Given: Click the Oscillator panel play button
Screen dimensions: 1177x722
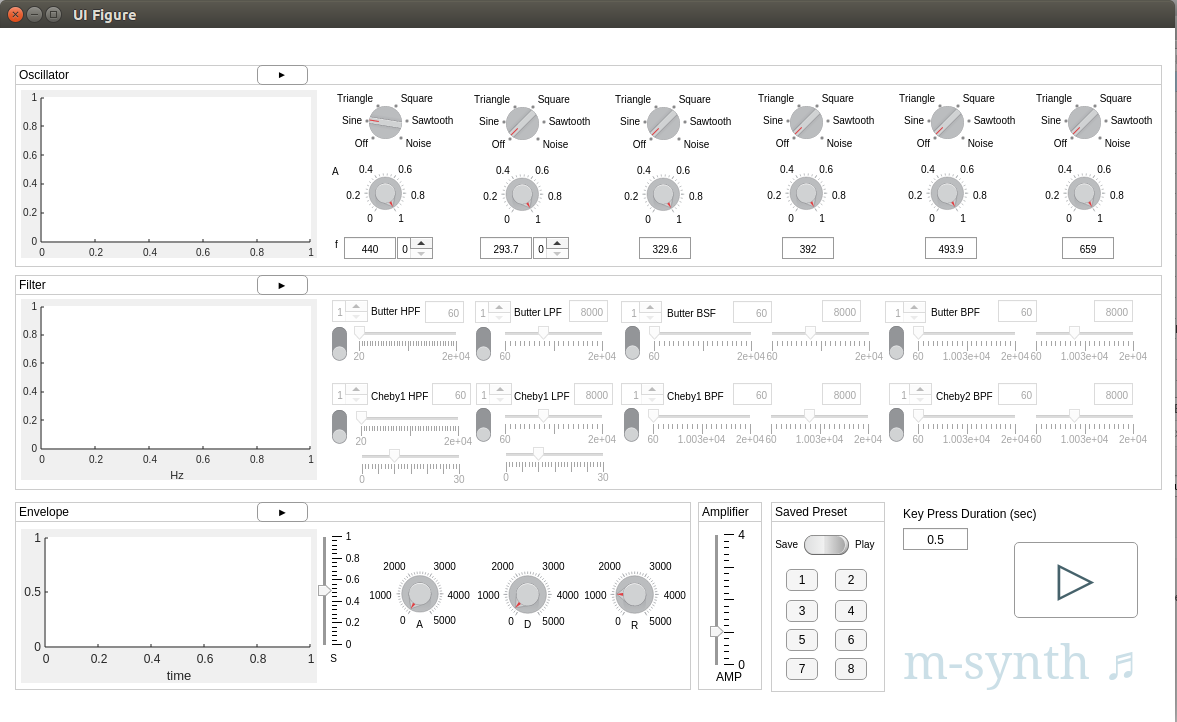Looking at the screenshot, I should pos(282,75).
